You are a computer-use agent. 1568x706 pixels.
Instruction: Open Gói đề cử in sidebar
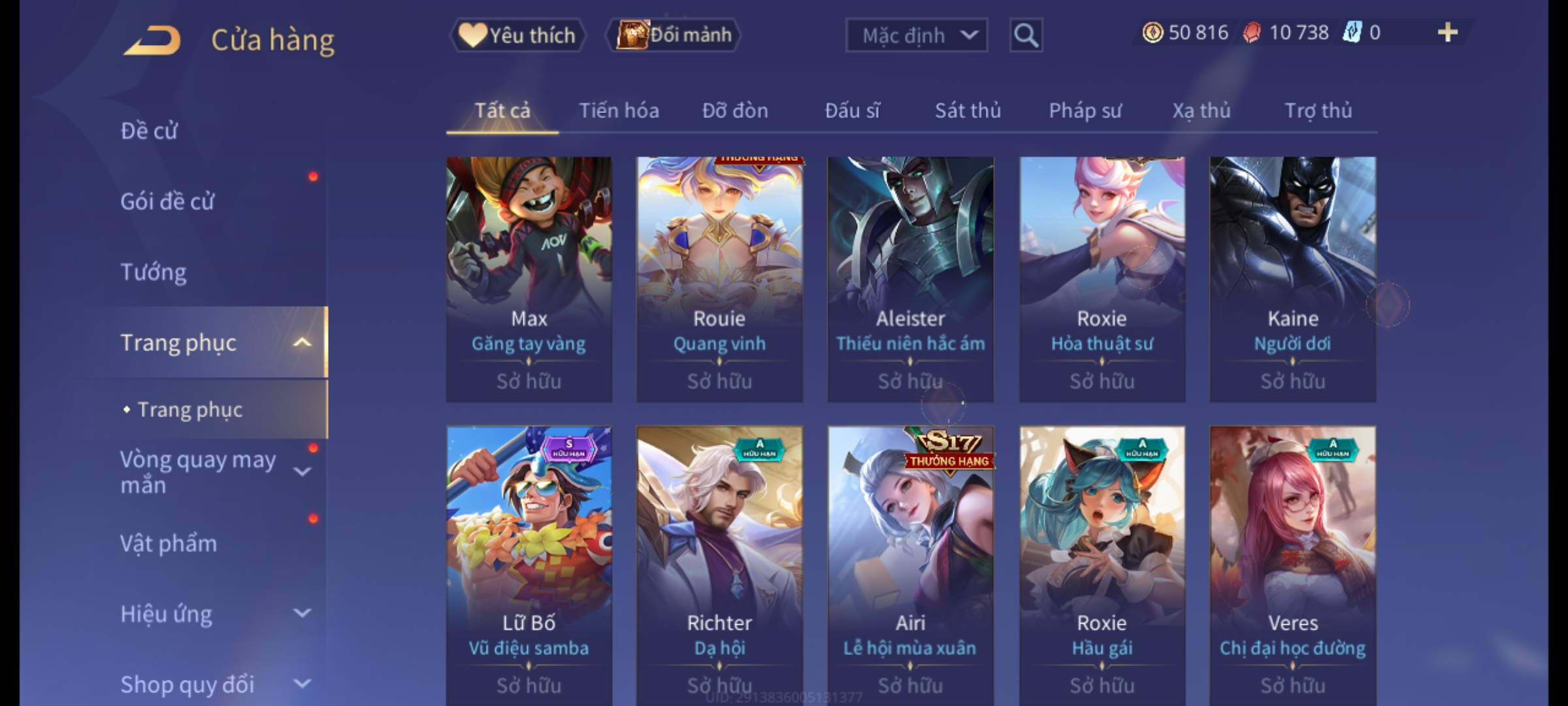pos(167,201)
